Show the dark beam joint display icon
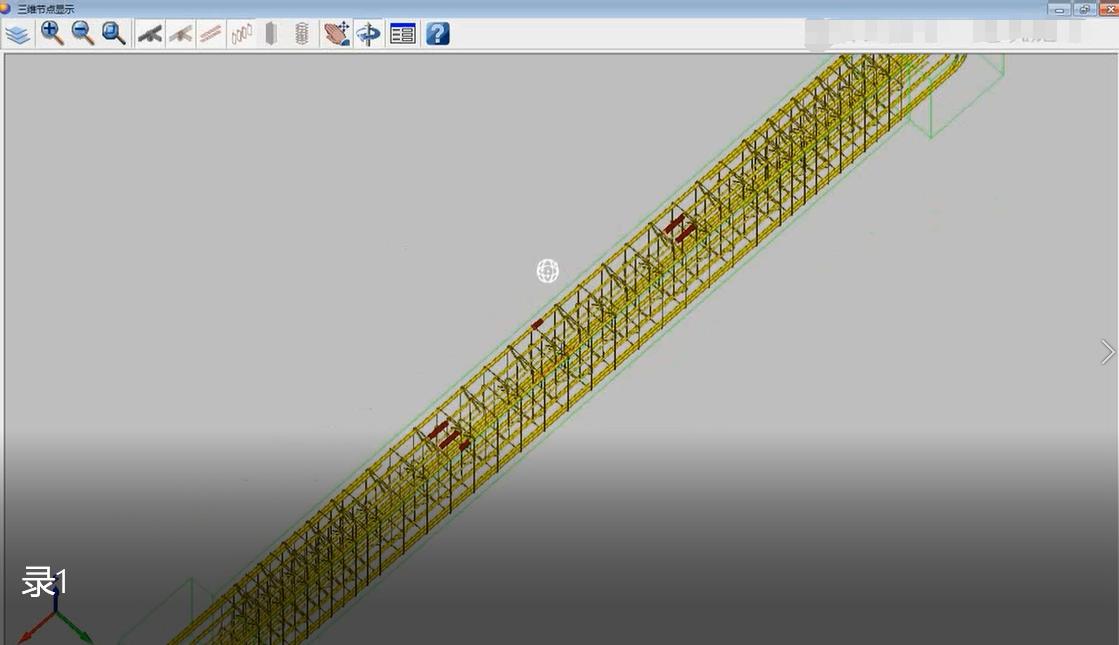Screen dimensions: 1119x645 coord(150,34)
